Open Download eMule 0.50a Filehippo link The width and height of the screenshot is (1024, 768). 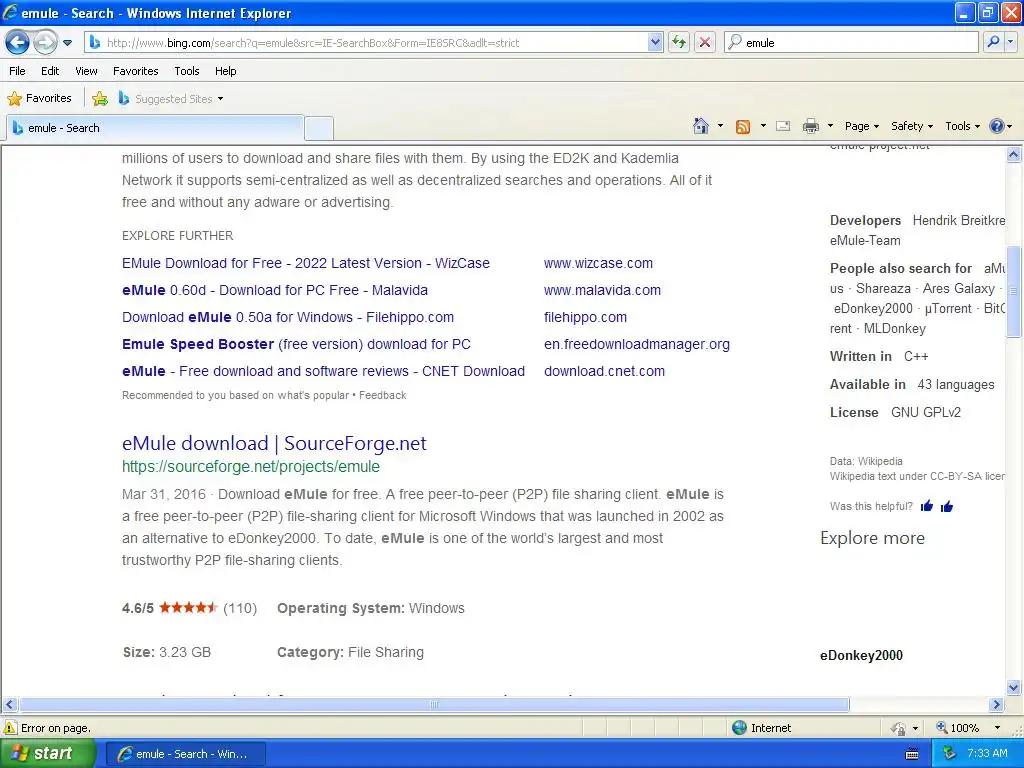[x=288, y=317]
